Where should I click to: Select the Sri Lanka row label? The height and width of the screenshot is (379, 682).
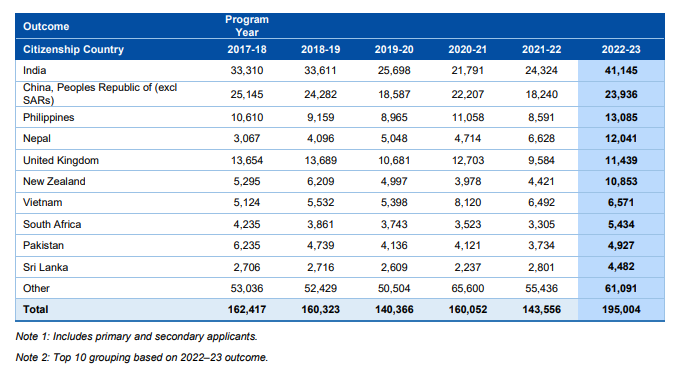46,267
